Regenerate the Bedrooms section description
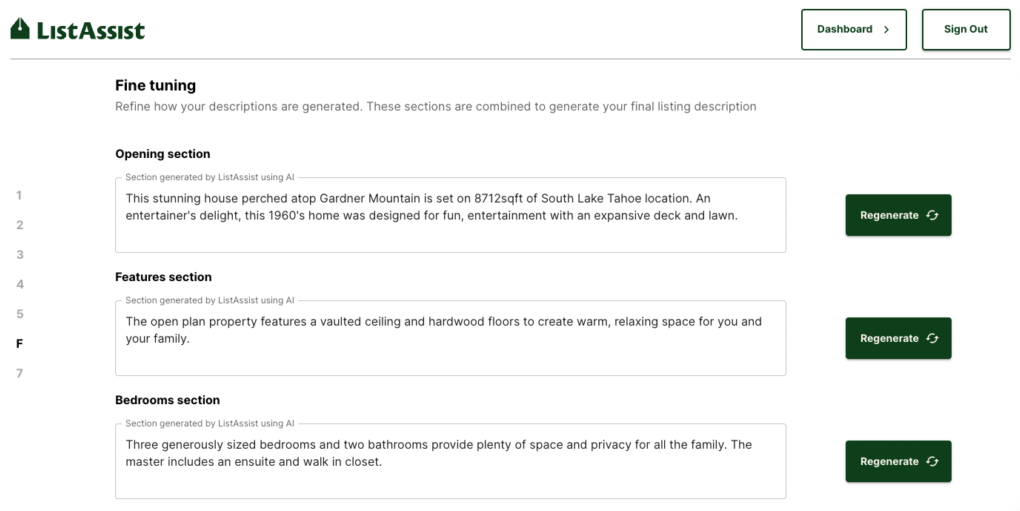Image resolution: width=1020 pixels, height=511 pixels. [x=898, y=461]
